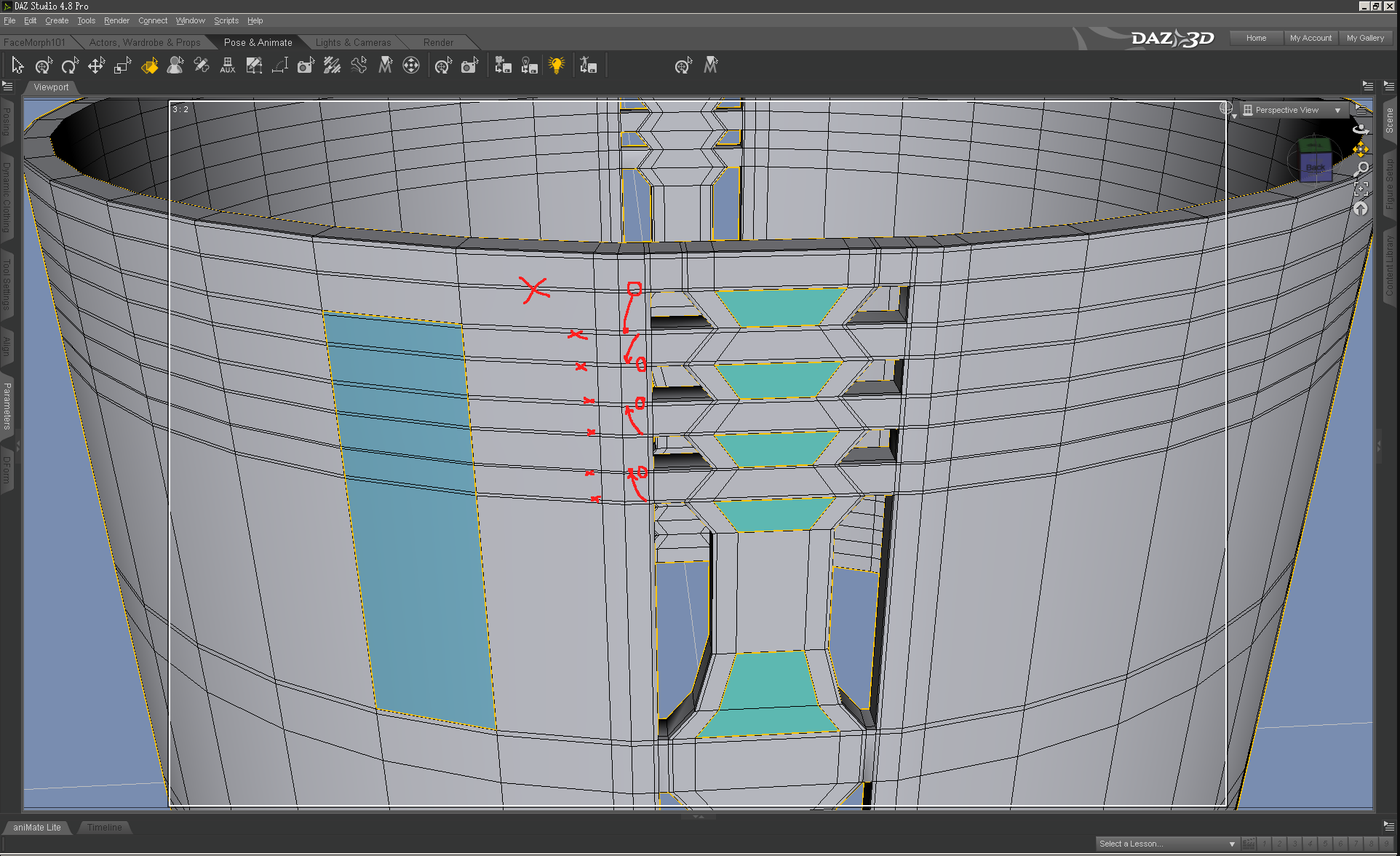The image size is (1400, 856).
Task: Click the My Account button
Action: coord(1310,38)
